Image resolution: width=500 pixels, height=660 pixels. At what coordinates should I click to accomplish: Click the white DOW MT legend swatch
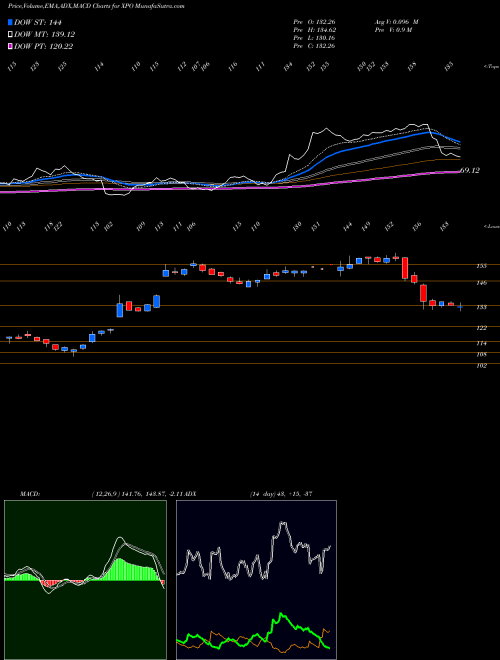pos(10,35)
